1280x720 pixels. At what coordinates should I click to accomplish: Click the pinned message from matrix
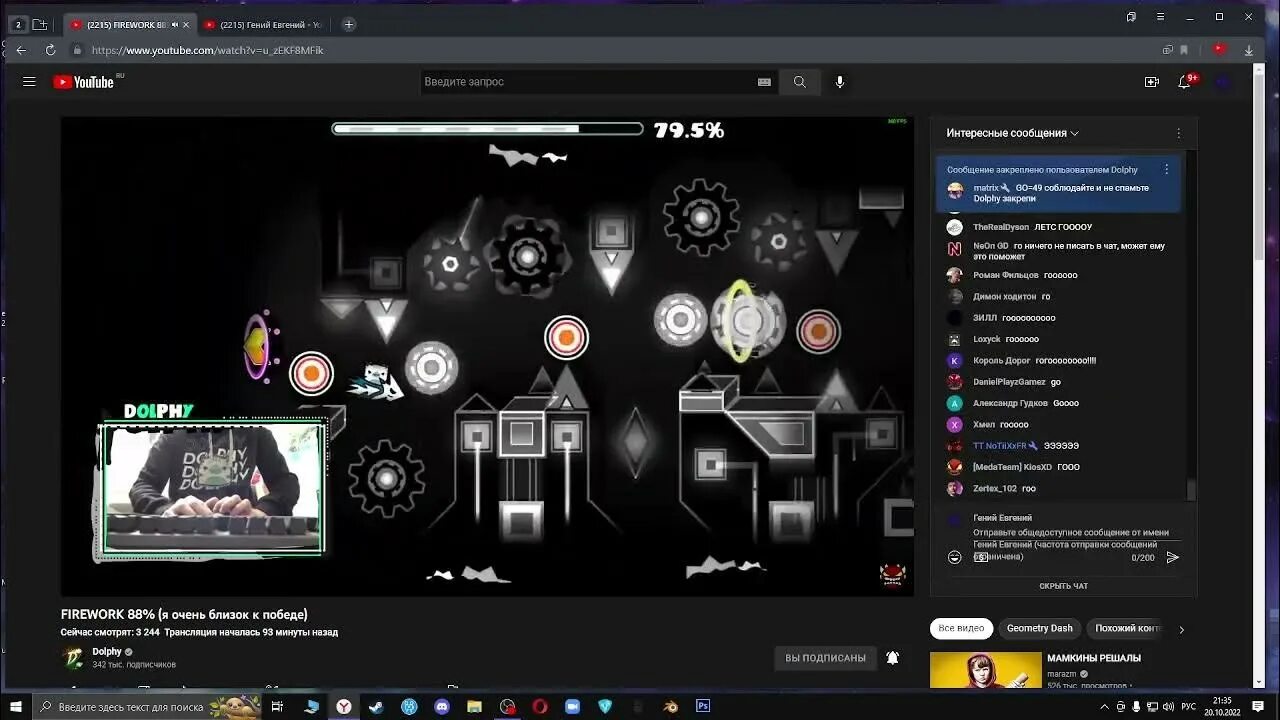point(1058,183)
